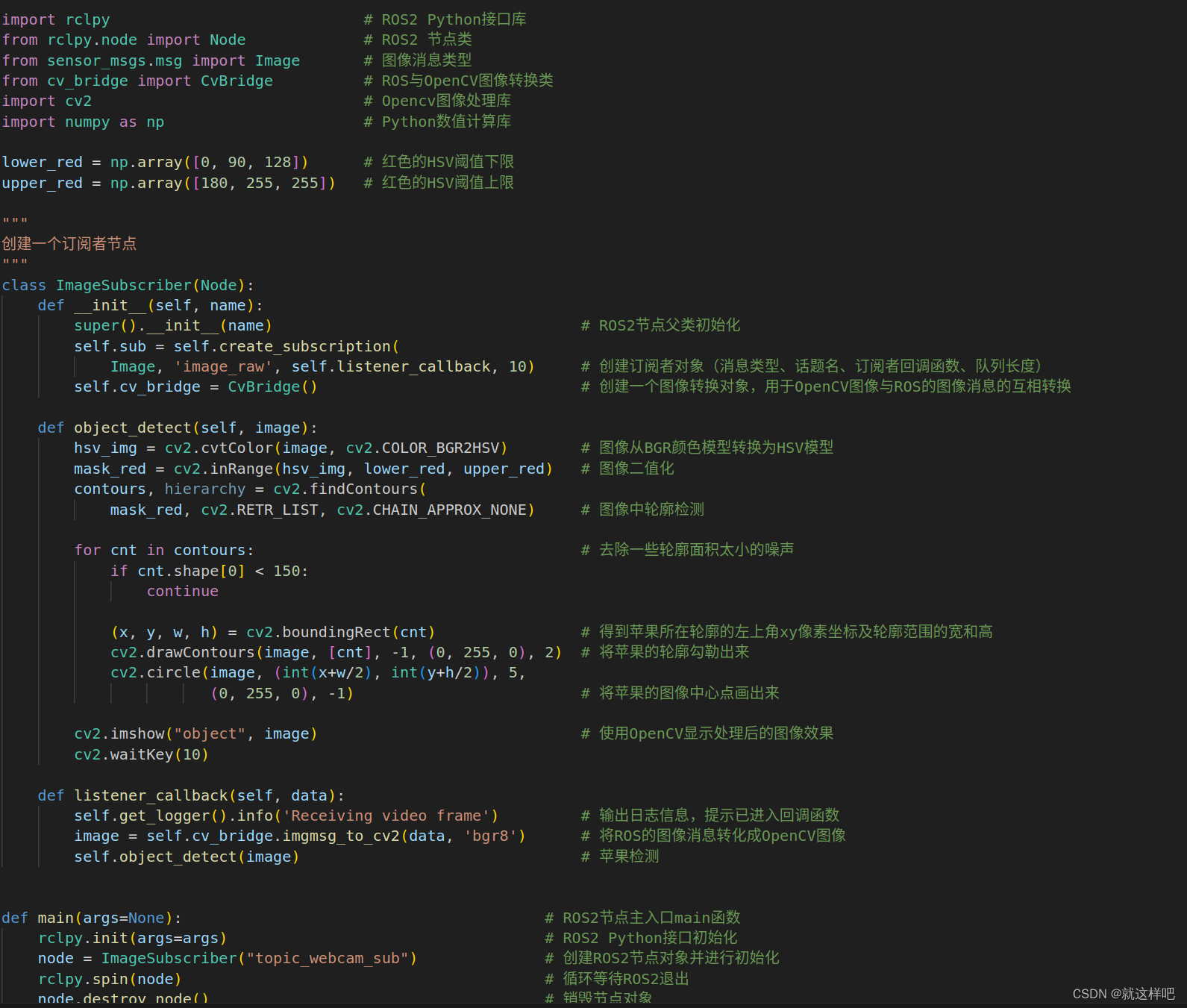Click comment '# ROS与OpenCV图像转换类'
1187x1008 pixels.
tap(459, 80)
